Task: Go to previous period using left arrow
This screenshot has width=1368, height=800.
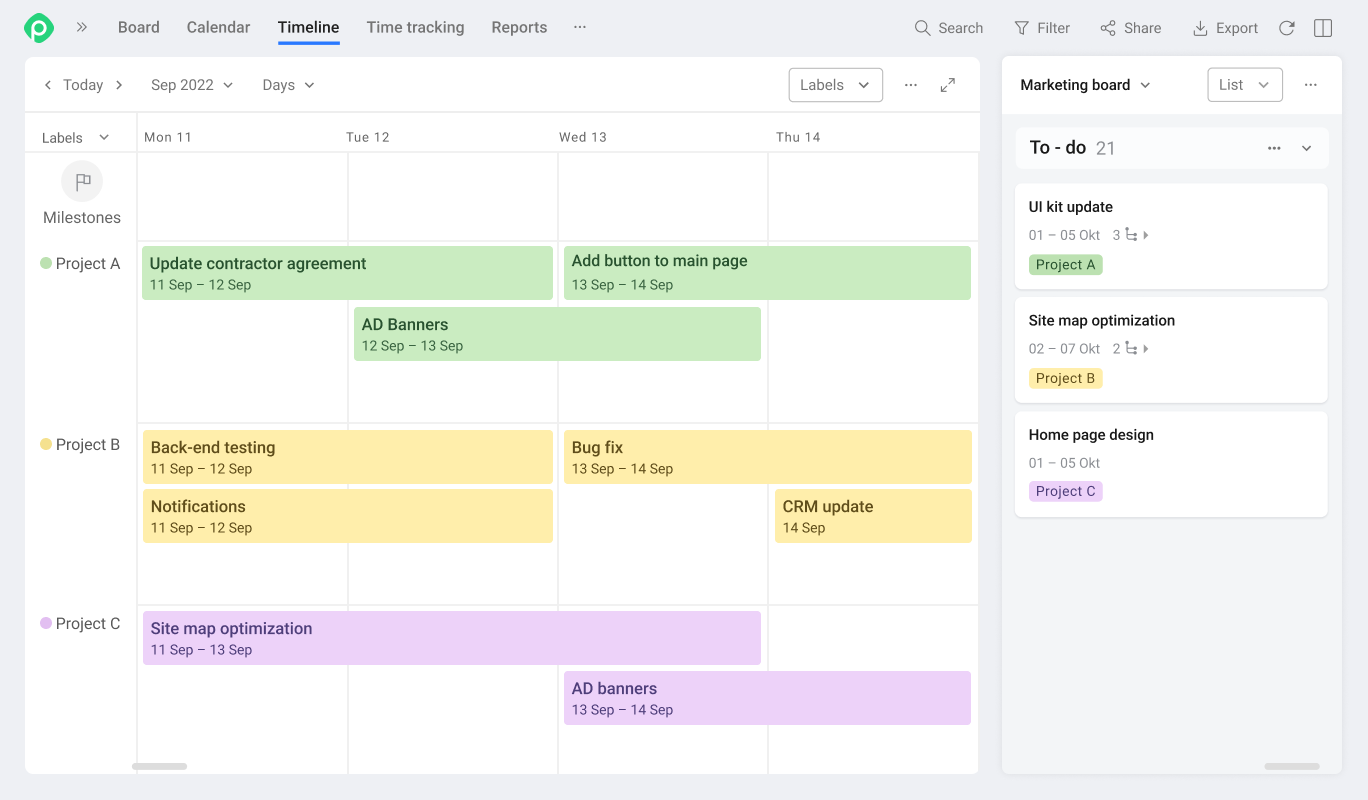Action: [47, 85]
